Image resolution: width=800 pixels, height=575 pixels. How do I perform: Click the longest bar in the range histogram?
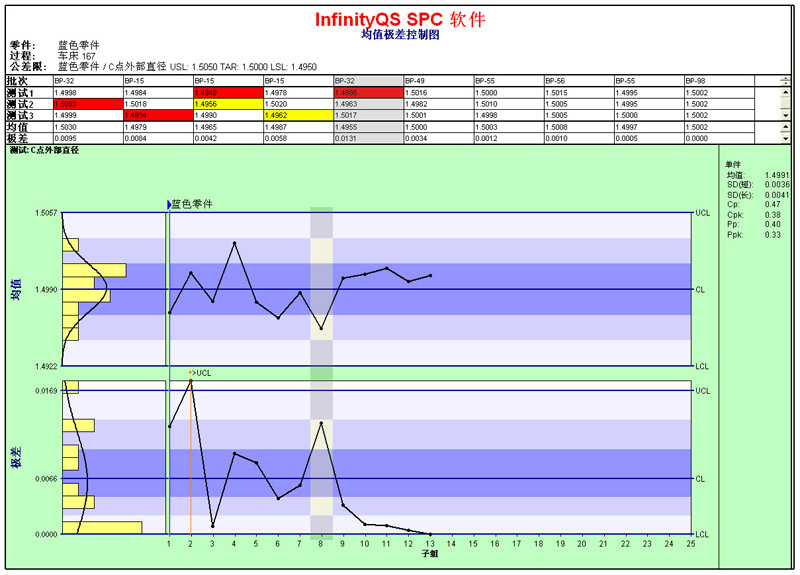point(102,528)
